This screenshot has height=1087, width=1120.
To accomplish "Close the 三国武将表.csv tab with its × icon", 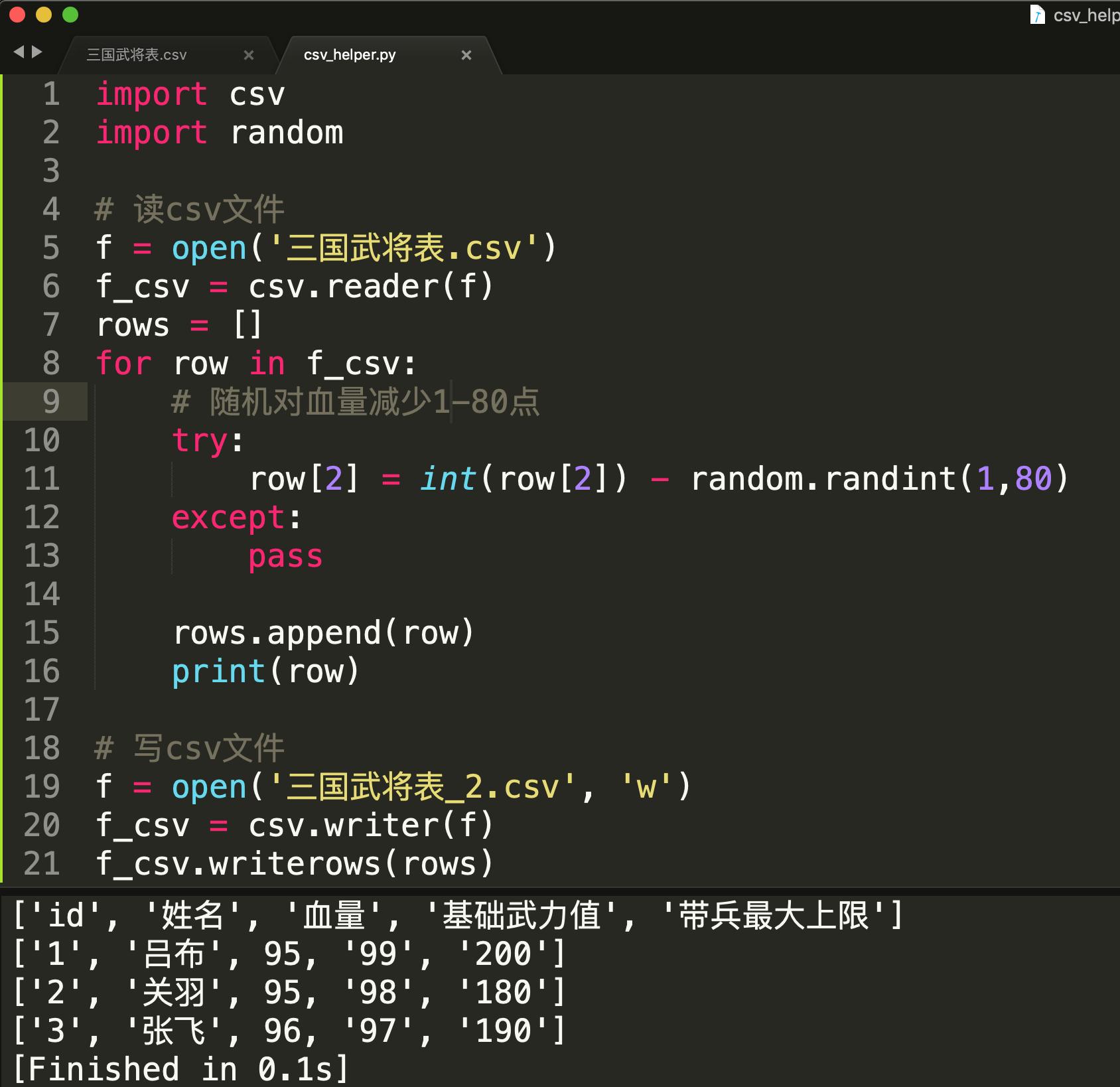I will [249, 55].
